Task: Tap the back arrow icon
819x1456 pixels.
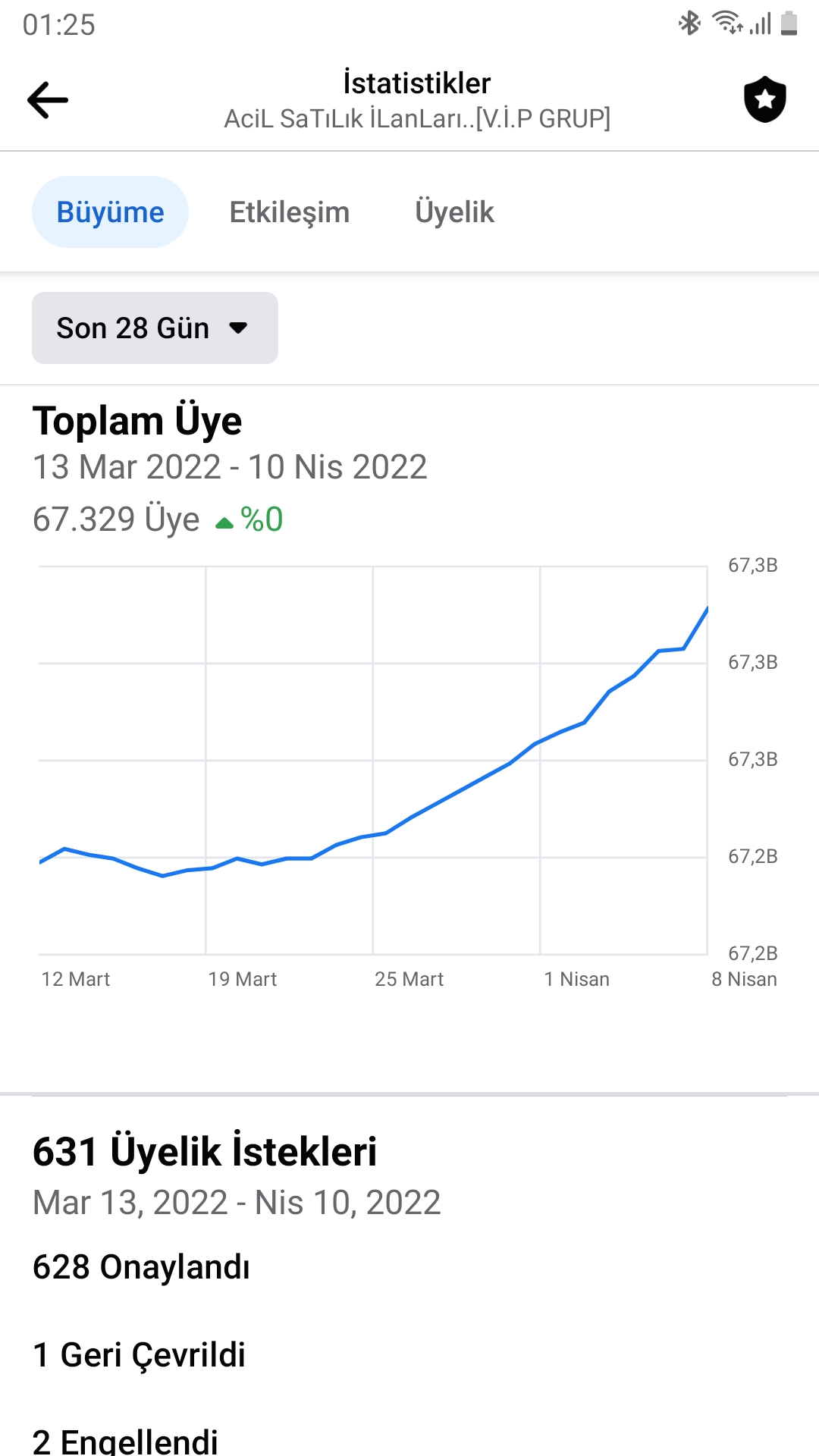Action: (48, 100)
